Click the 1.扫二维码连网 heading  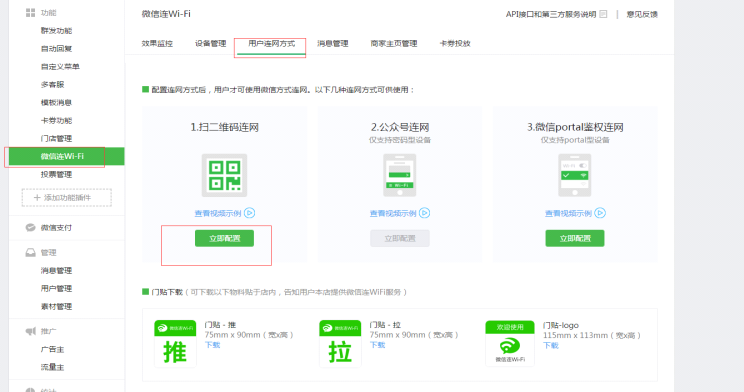coord(224,127)
